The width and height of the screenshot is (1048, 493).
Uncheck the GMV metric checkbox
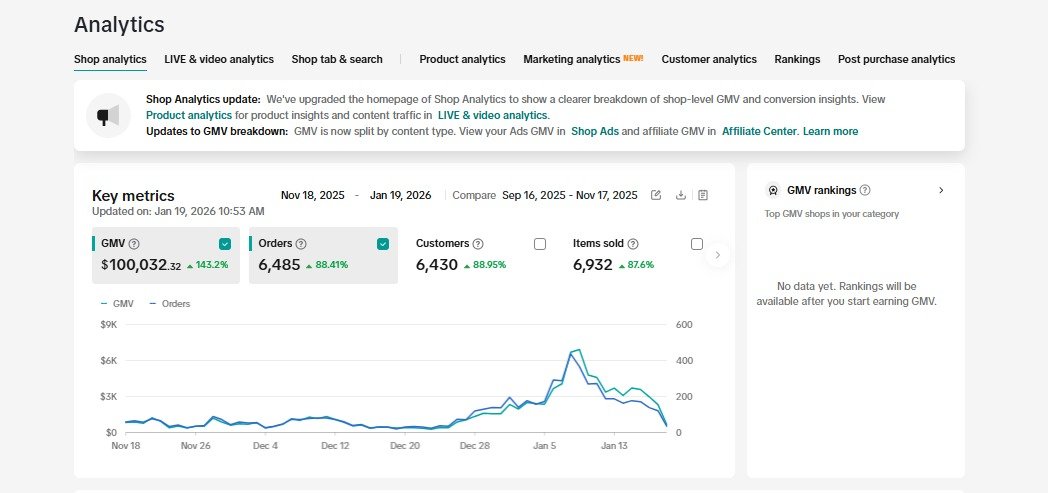point(225,244)
